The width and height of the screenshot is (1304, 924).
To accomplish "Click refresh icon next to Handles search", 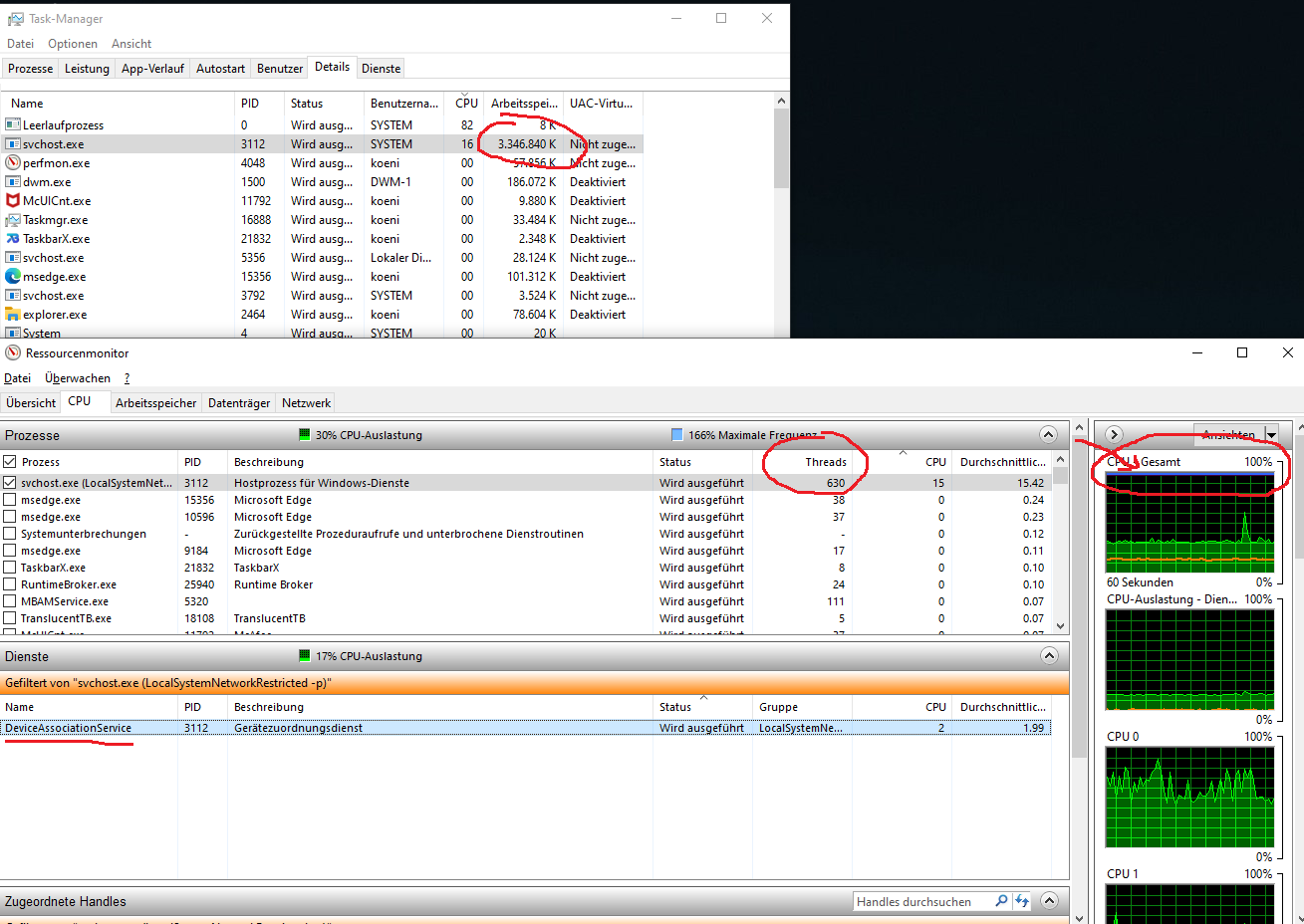I will (x=1022, y=901).
